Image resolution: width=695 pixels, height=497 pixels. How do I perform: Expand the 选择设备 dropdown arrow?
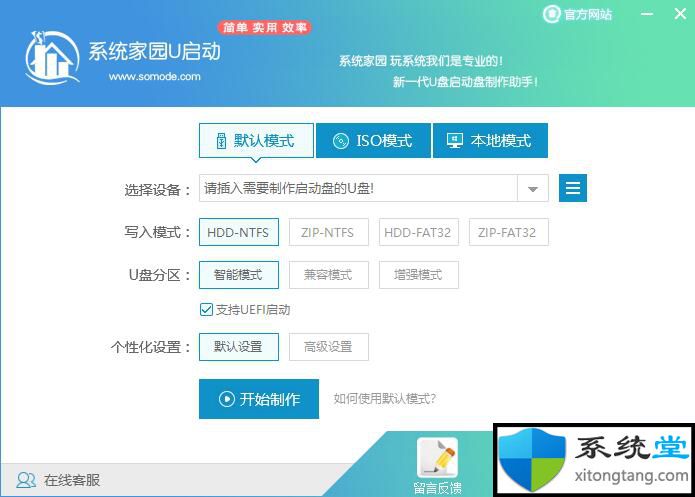532,188
